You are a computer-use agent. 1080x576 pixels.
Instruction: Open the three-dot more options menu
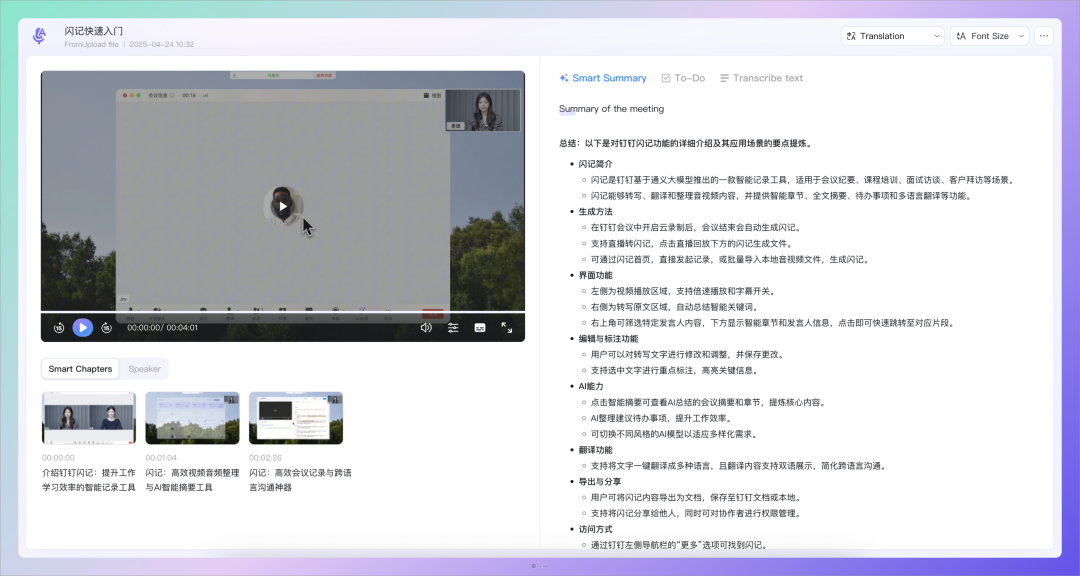coord(1044,36)
